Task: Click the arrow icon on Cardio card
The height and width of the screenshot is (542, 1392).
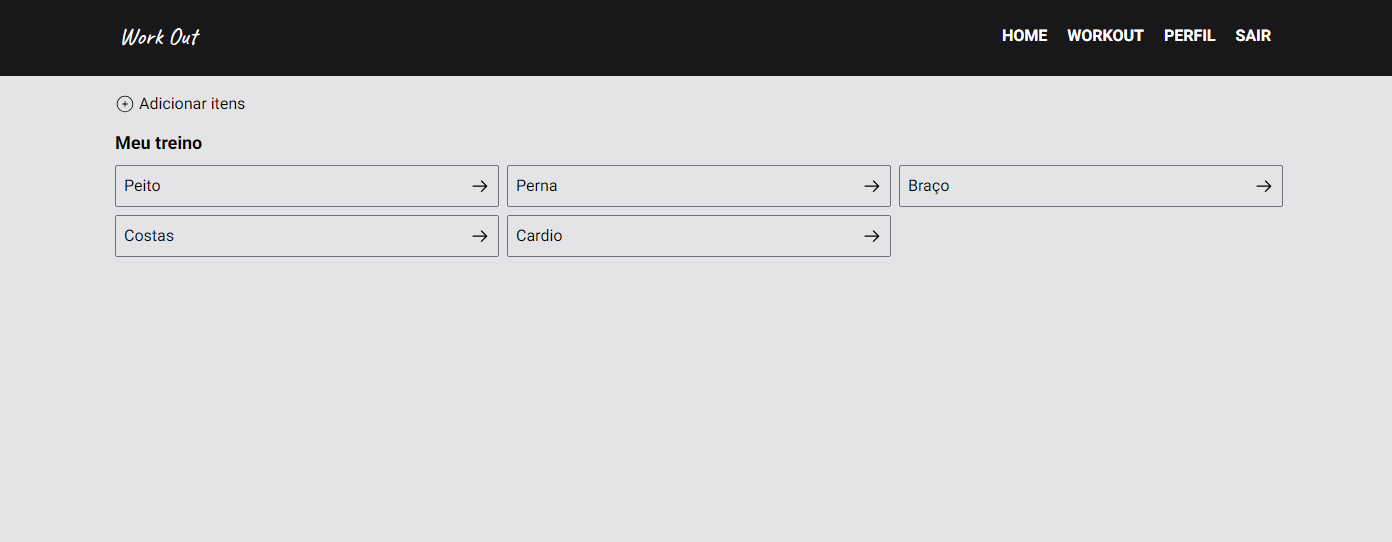Action: point(872,236)
